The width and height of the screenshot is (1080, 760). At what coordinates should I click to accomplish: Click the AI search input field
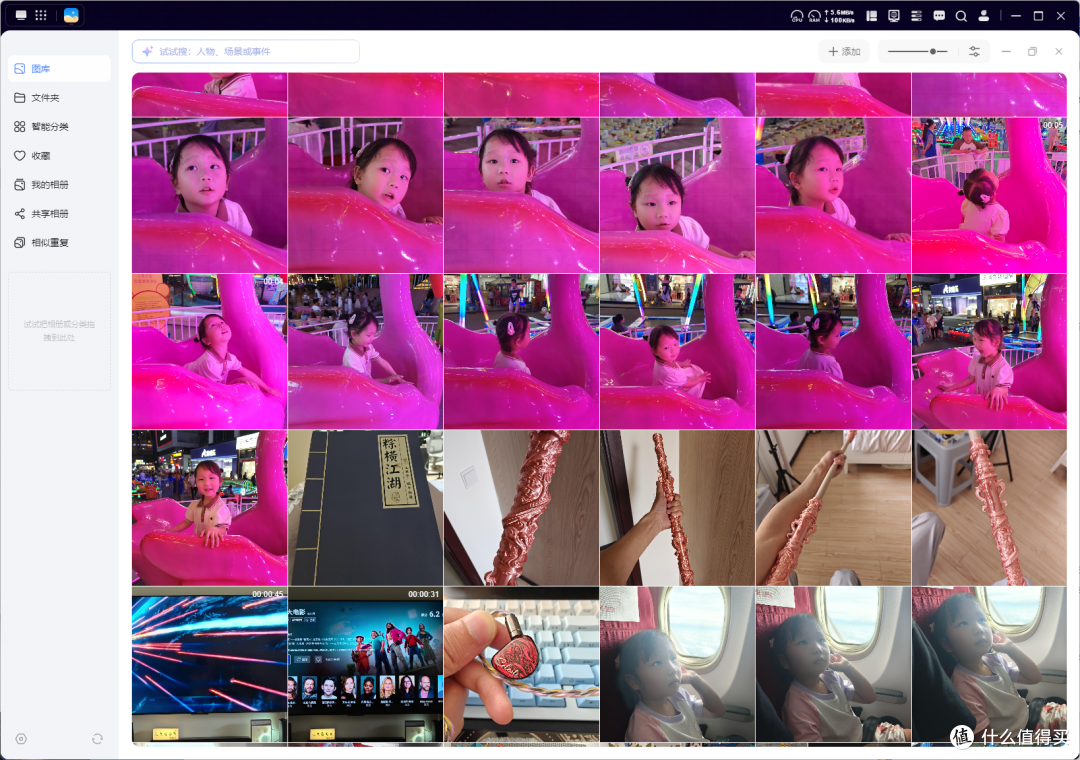pos(245,52)
